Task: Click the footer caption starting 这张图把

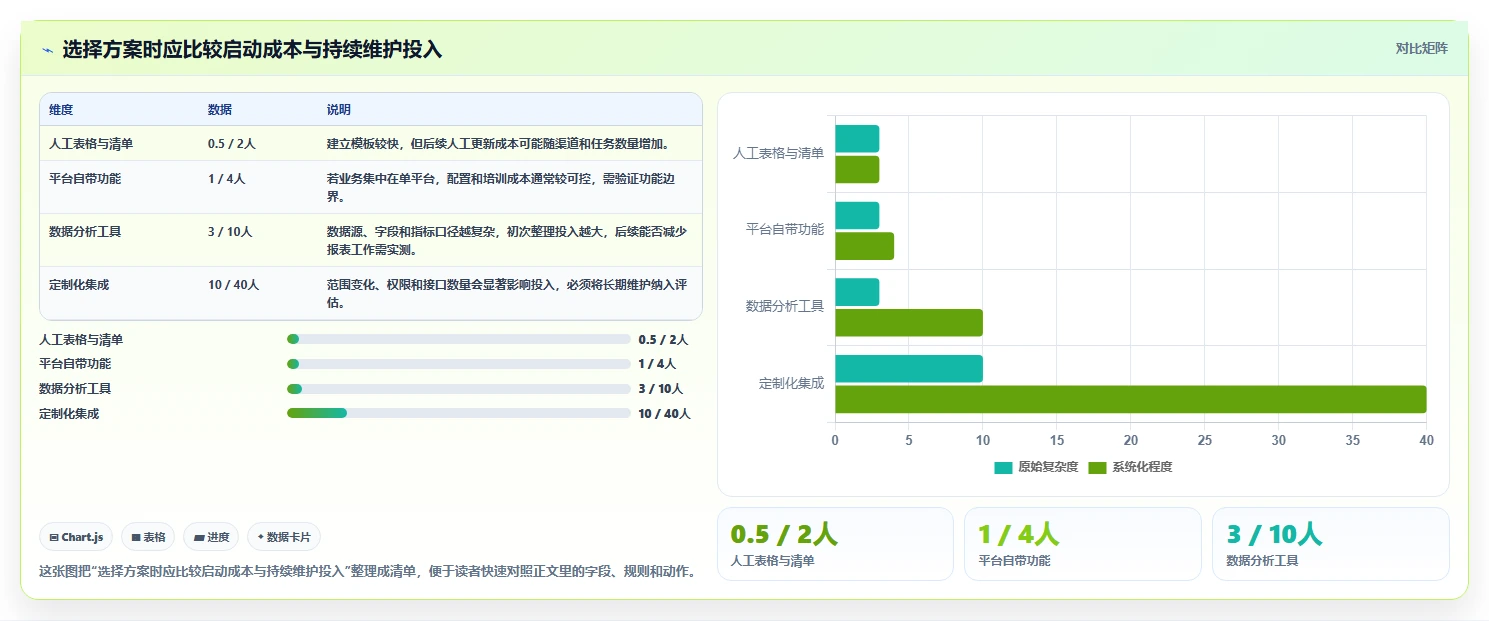Action: (x=367, y=572)
